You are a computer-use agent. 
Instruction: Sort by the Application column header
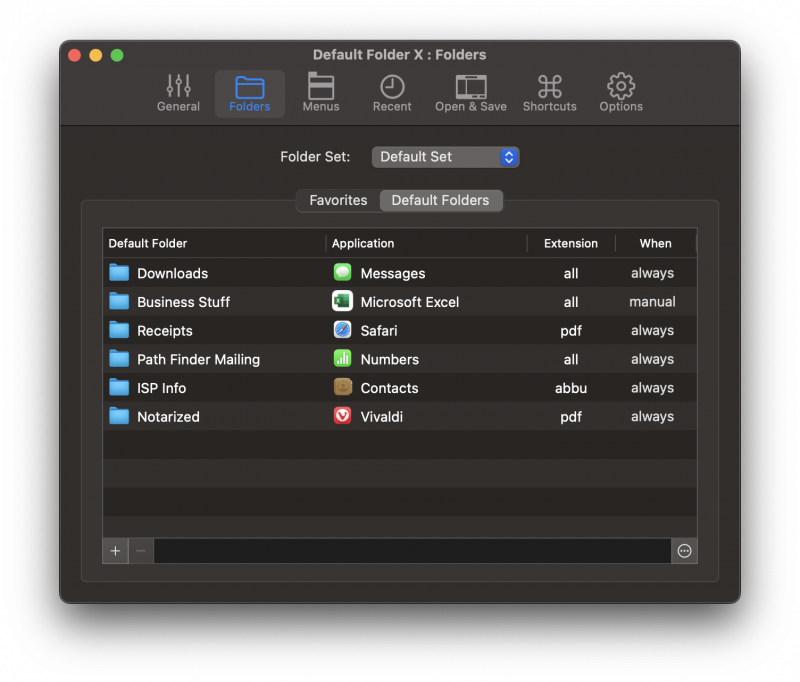(426, 243)
